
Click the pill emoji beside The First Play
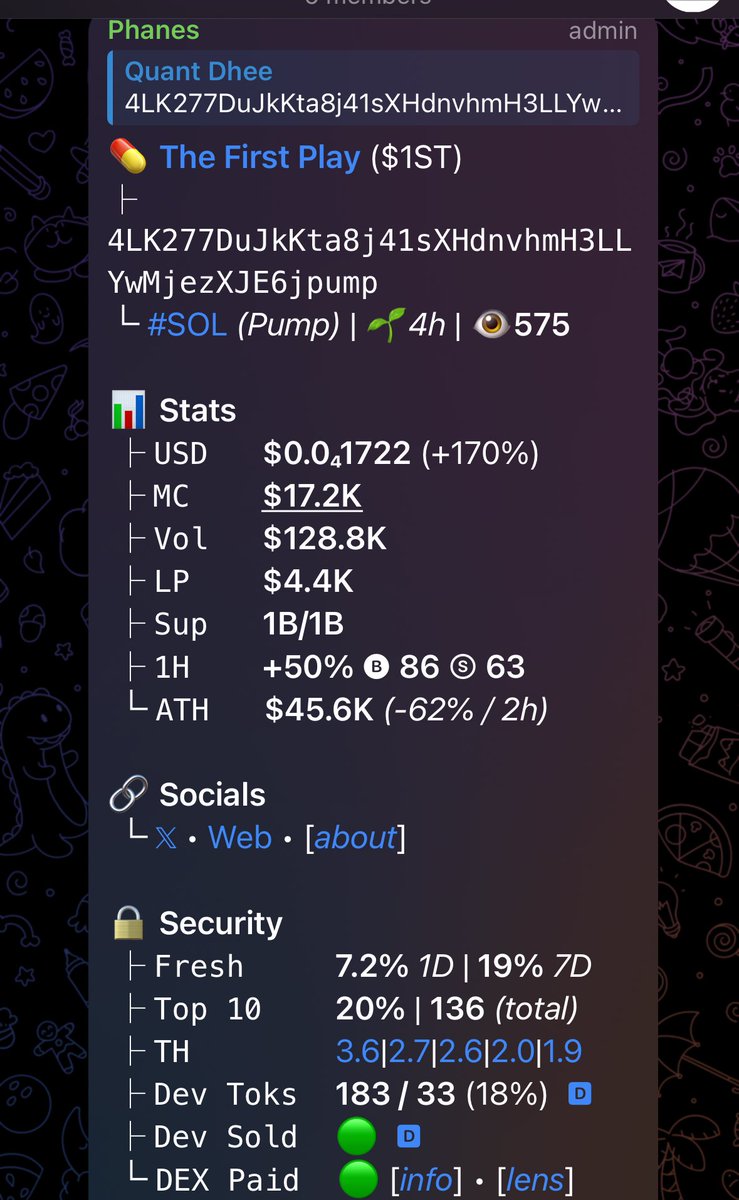pyautogui.click(x=128, y=158)
